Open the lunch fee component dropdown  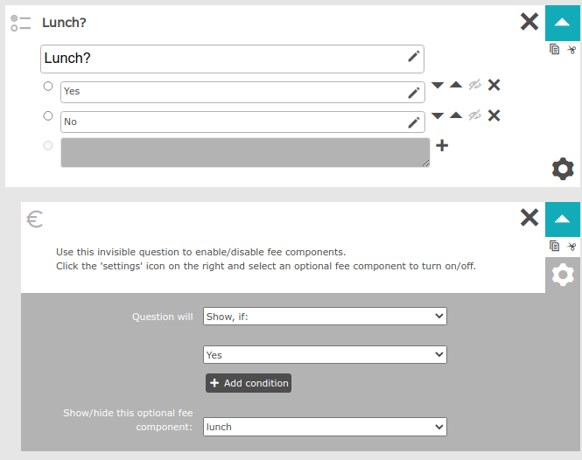pos(325,427)
